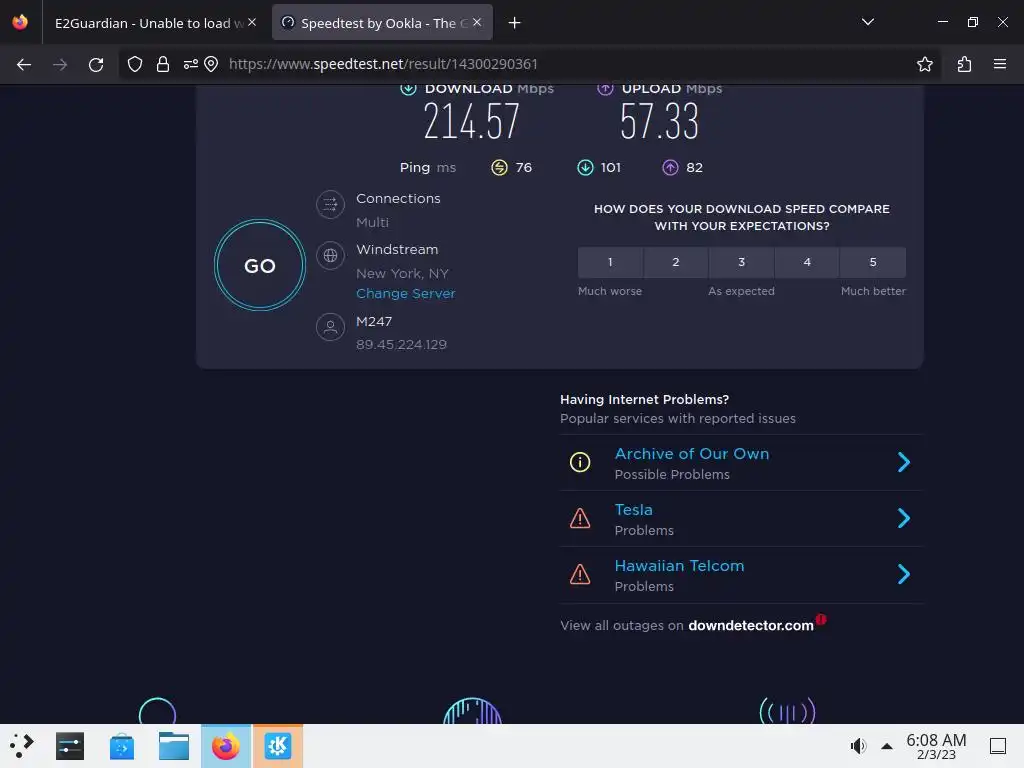Click the padlock site security icon

point(163,64)
